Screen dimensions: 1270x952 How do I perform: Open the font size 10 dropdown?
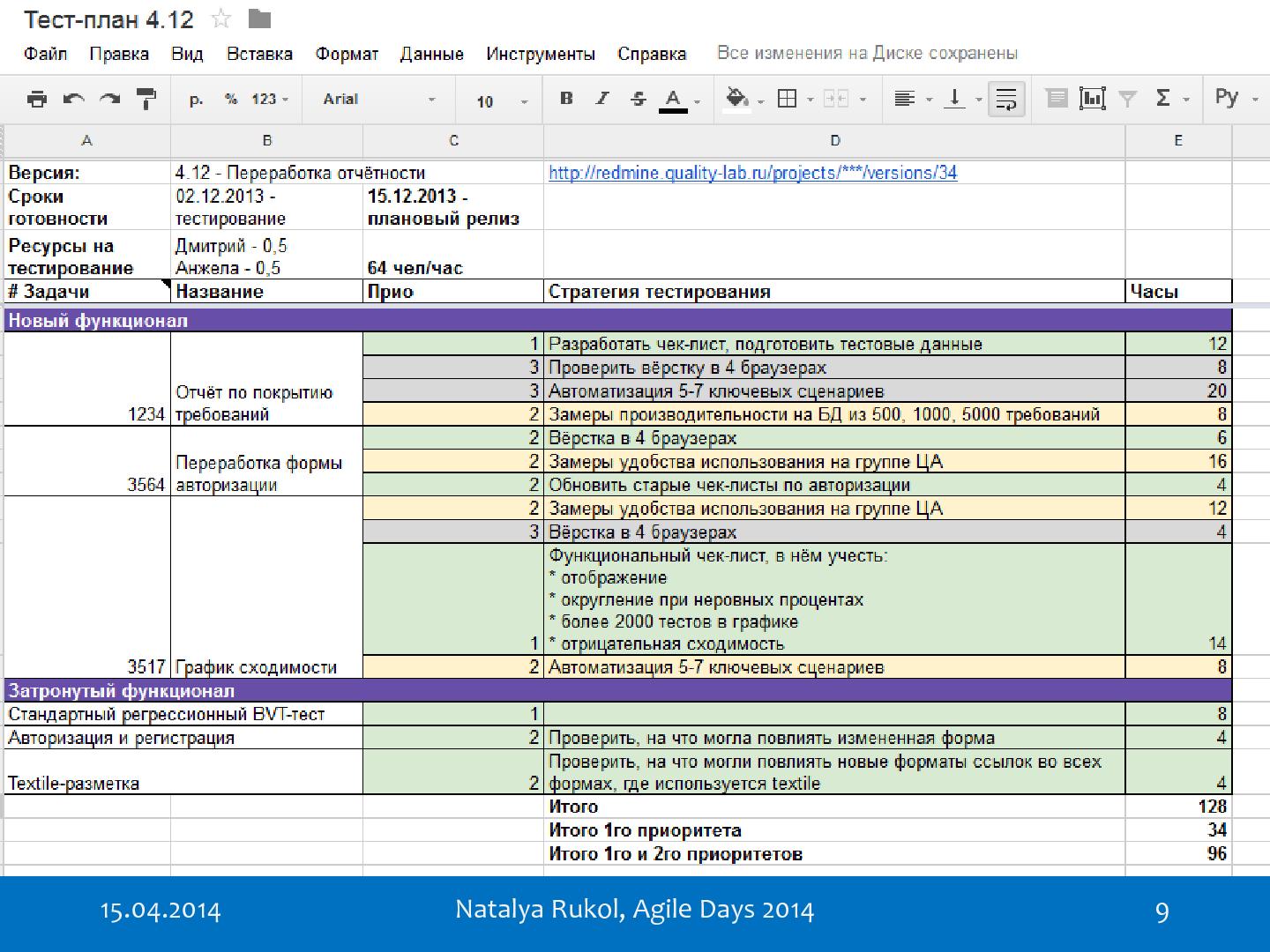coord(503,101)
